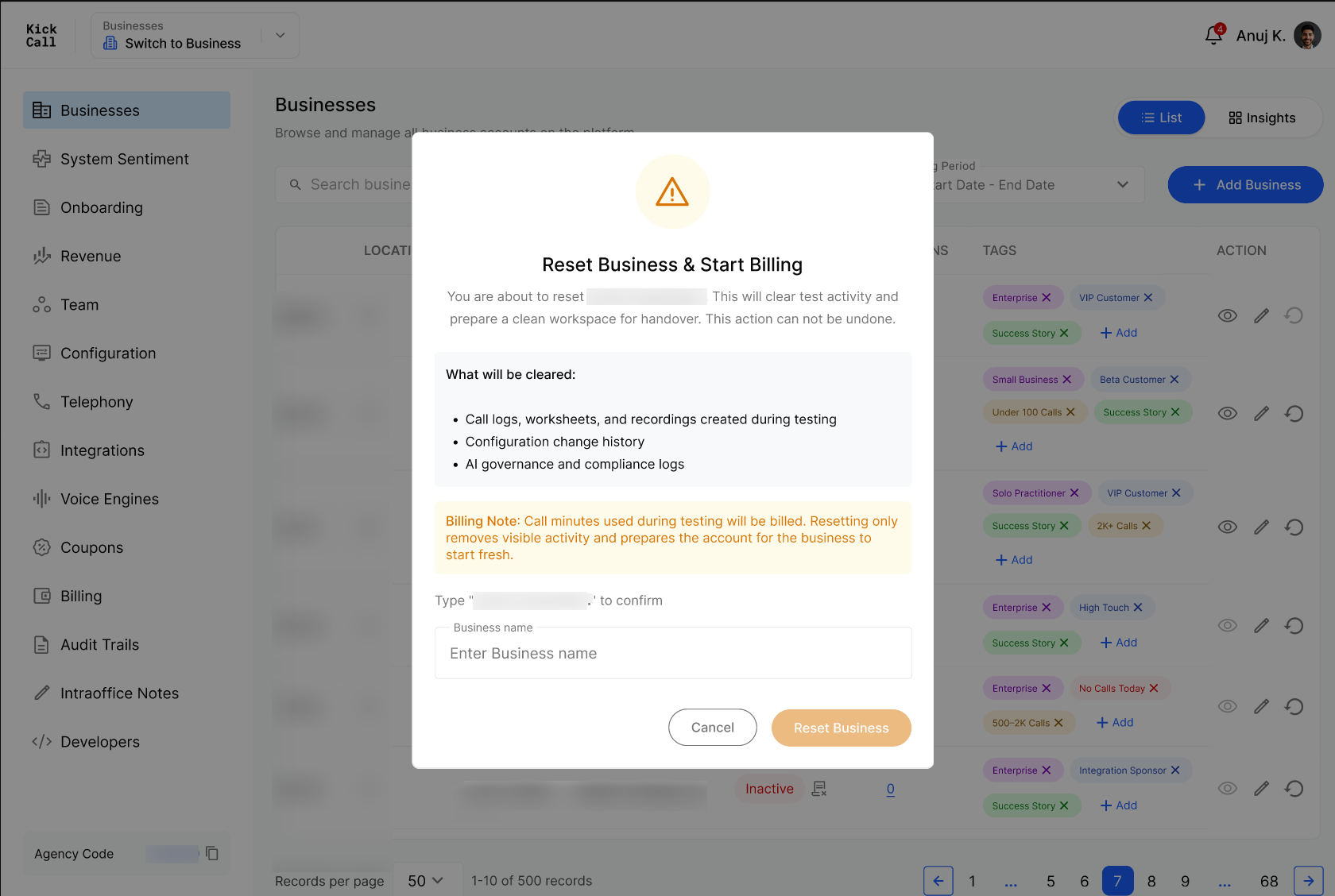Click the edit pencil in the first row

tap(1261, 315)
